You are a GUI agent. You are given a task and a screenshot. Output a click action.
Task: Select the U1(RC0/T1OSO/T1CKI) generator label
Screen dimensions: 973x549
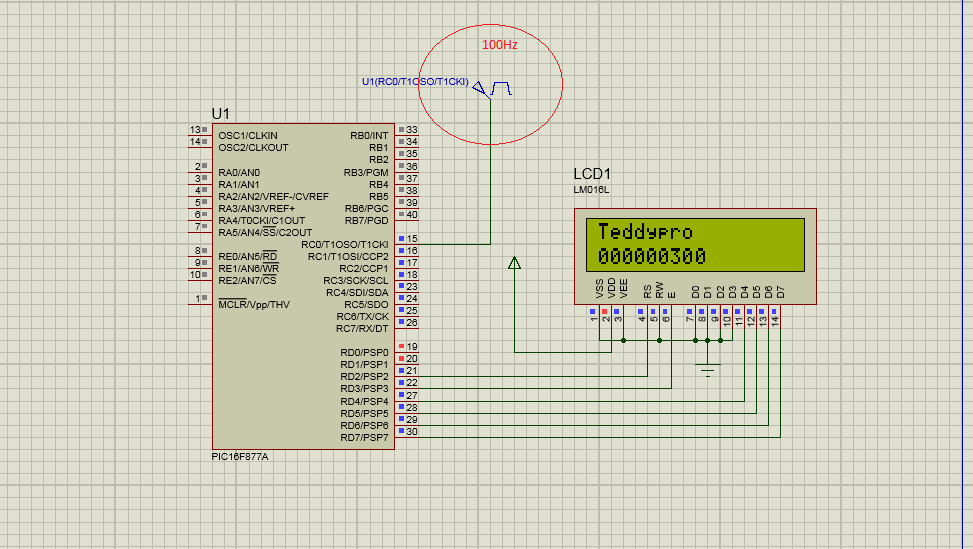(x=415, y=81)
